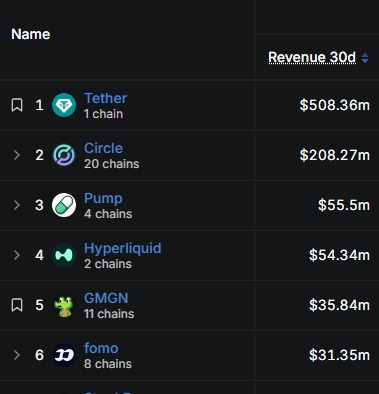Screen dimensions: 379x394
Task: Click the Revenue 30d column header
Action: 312,57
